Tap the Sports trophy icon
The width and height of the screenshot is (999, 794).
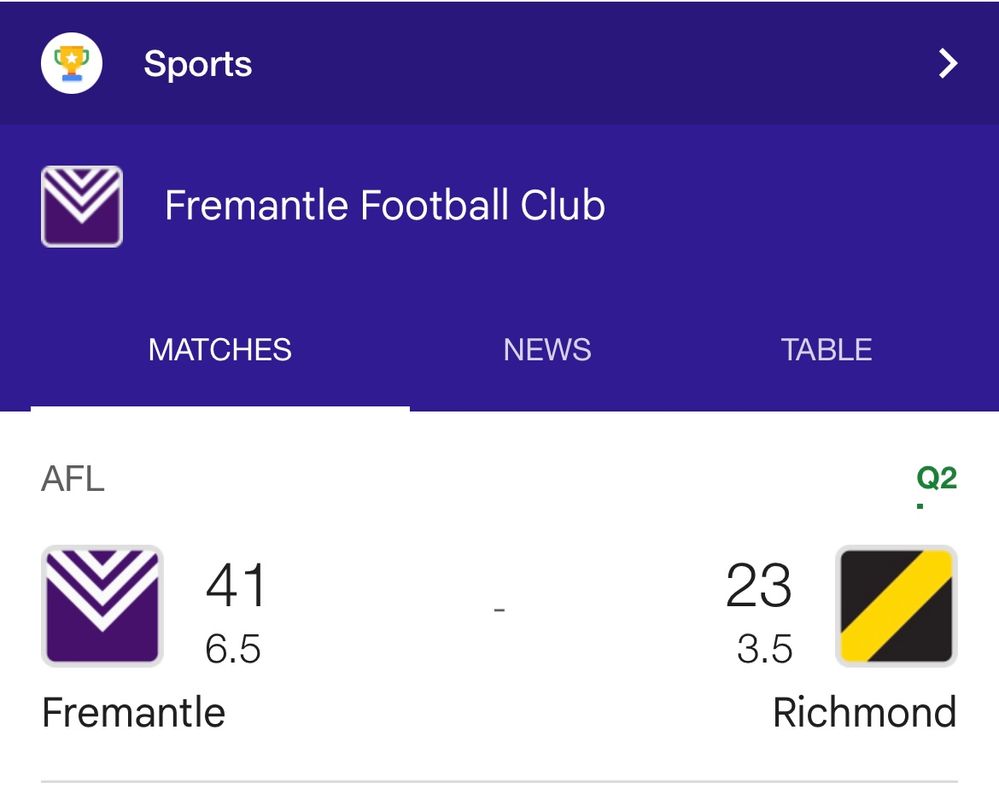[71, 63]
